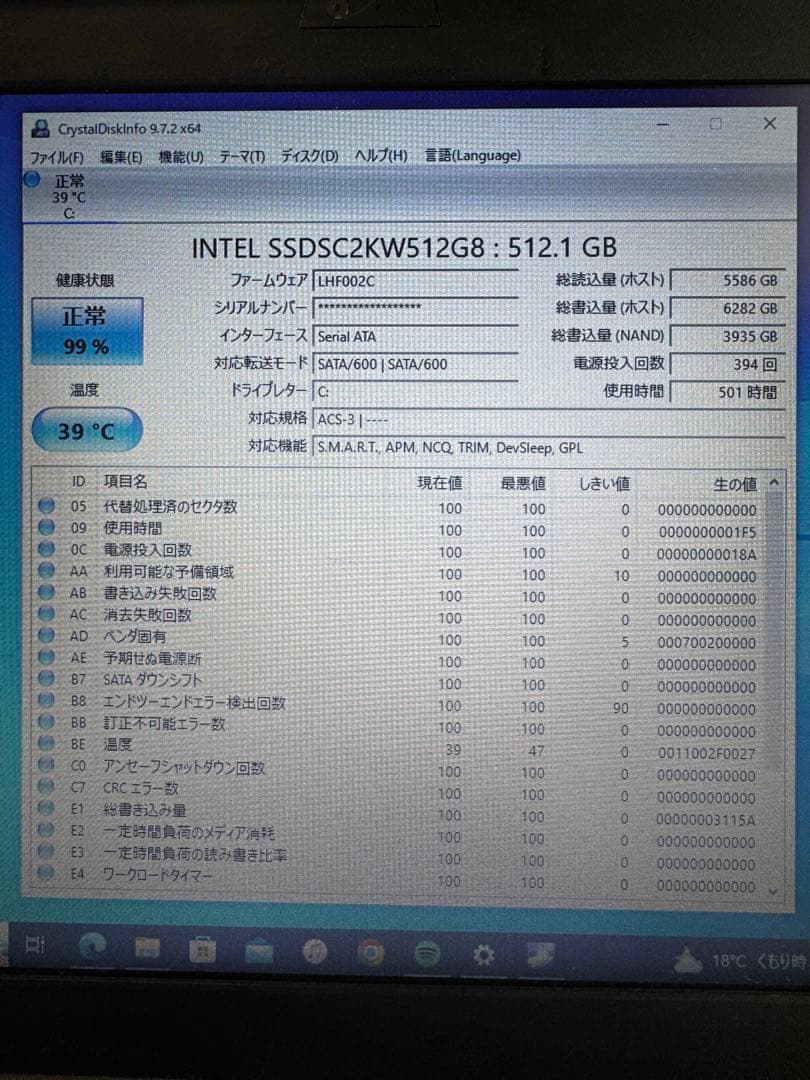
Task: Select raw value 000700200000 in ベンダ固有 row
Action: pyautogui.click(x=707, y=643)
